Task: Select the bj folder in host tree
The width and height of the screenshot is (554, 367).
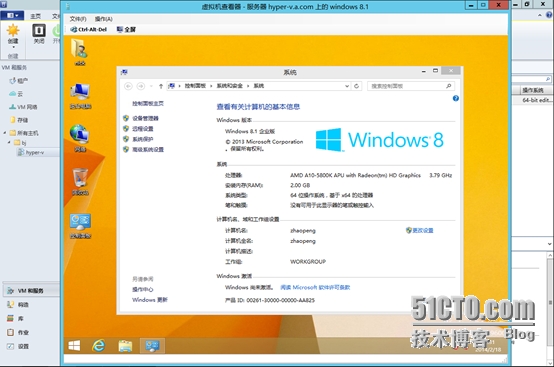Action: pos(20,143)
